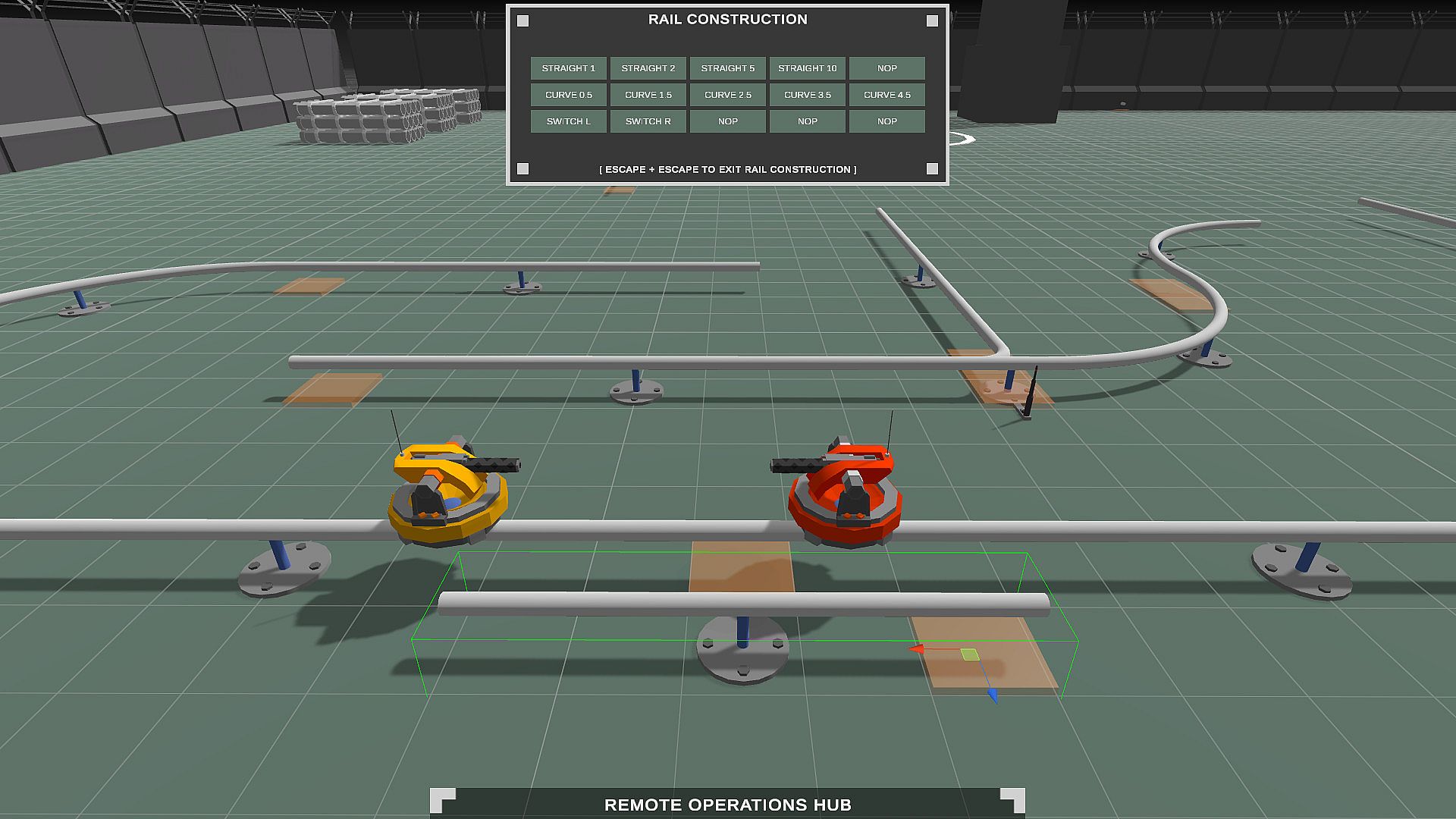Click the blue Z-axis gizmo arrow
Viewport: 1456px width, 819px height.
click(992, 695)
